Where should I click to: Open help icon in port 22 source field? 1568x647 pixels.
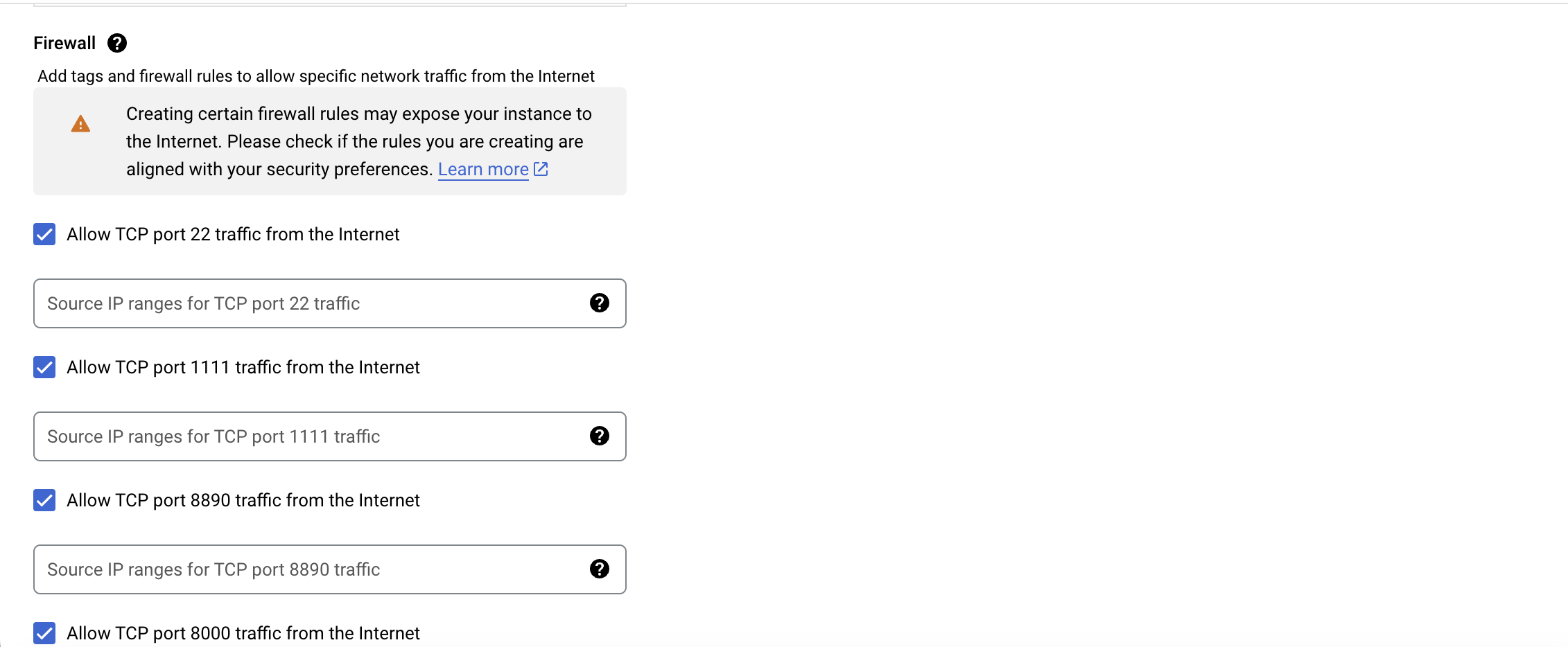pos(600,303)
